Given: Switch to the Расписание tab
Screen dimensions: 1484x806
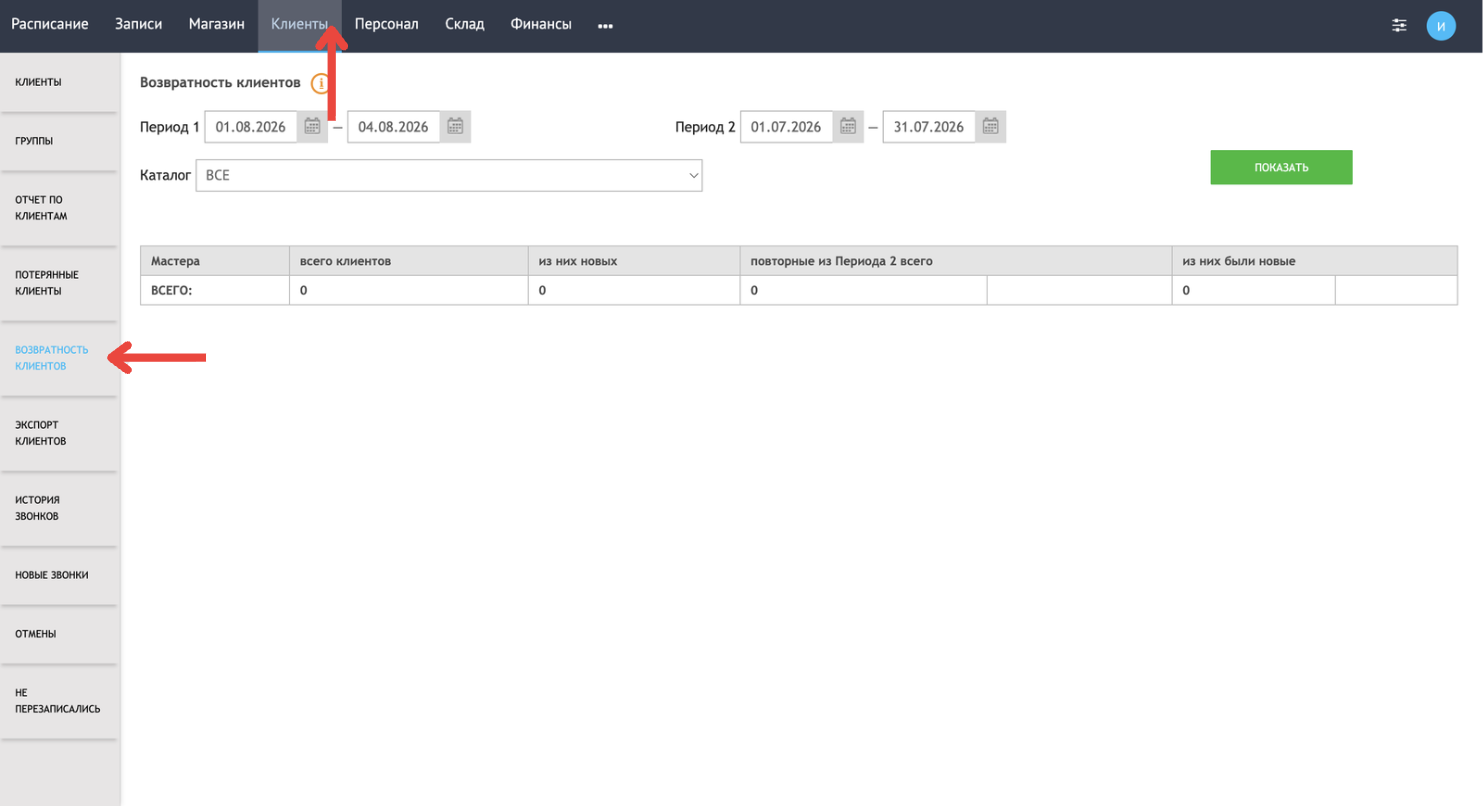Looking at the screenshot, I should [x=50, y=25].
